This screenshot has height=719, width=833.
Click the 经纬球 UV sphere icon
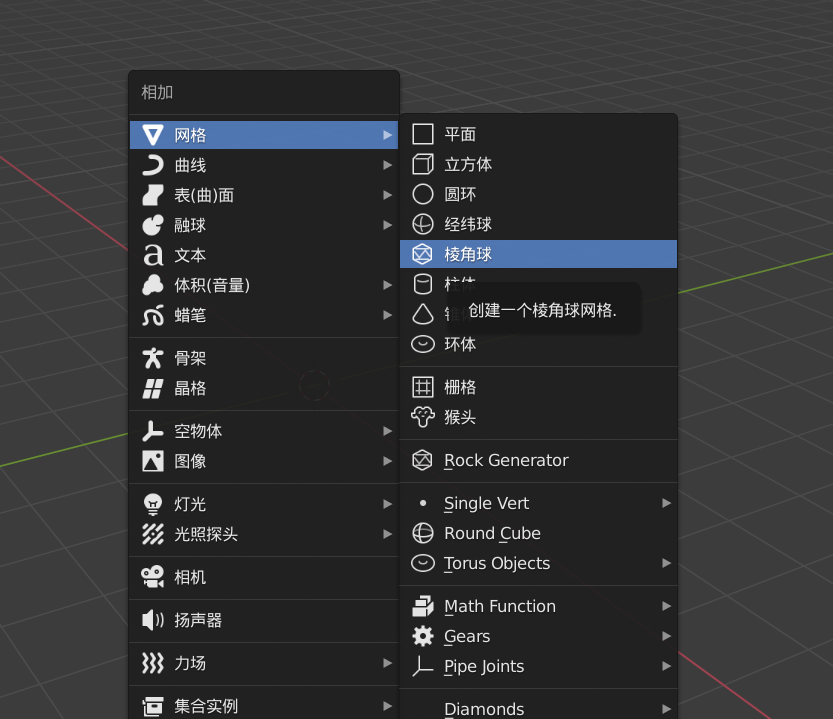click(423, 224)
